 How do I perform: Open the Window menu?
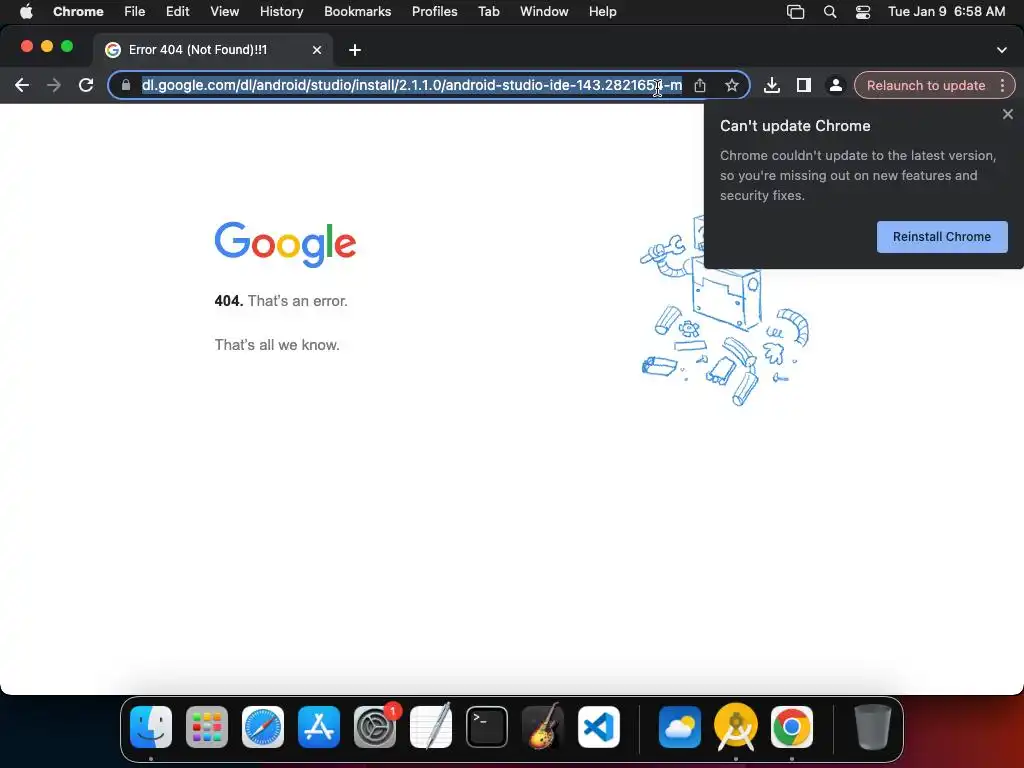pos(544,11)
